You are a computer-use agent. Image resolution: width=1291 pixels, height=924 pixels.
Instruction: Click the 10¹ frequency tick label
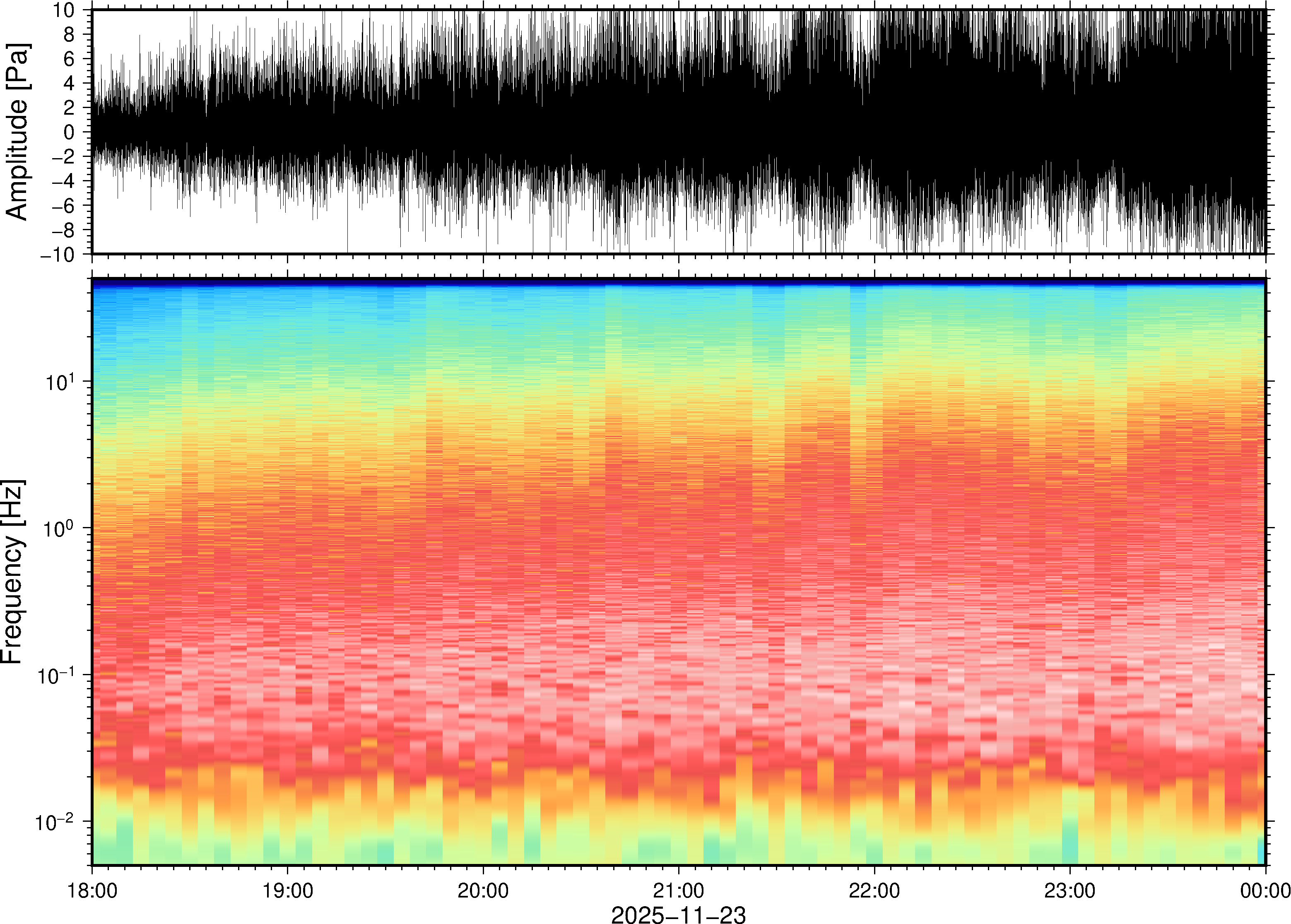pos(60,382)
